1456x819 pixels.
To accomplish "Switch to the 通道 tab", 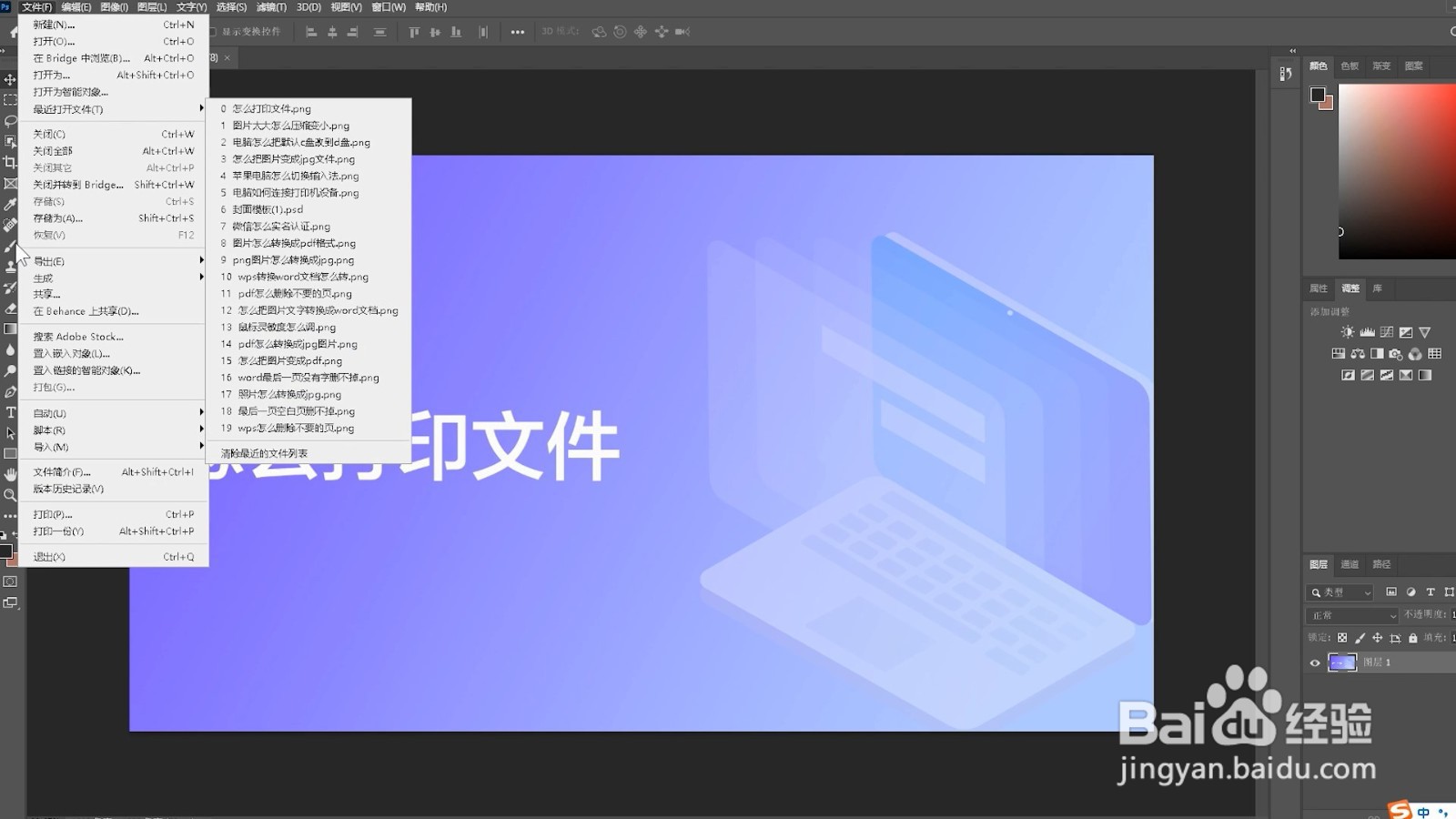I will pyautogui.click(x=1350, y=564).
